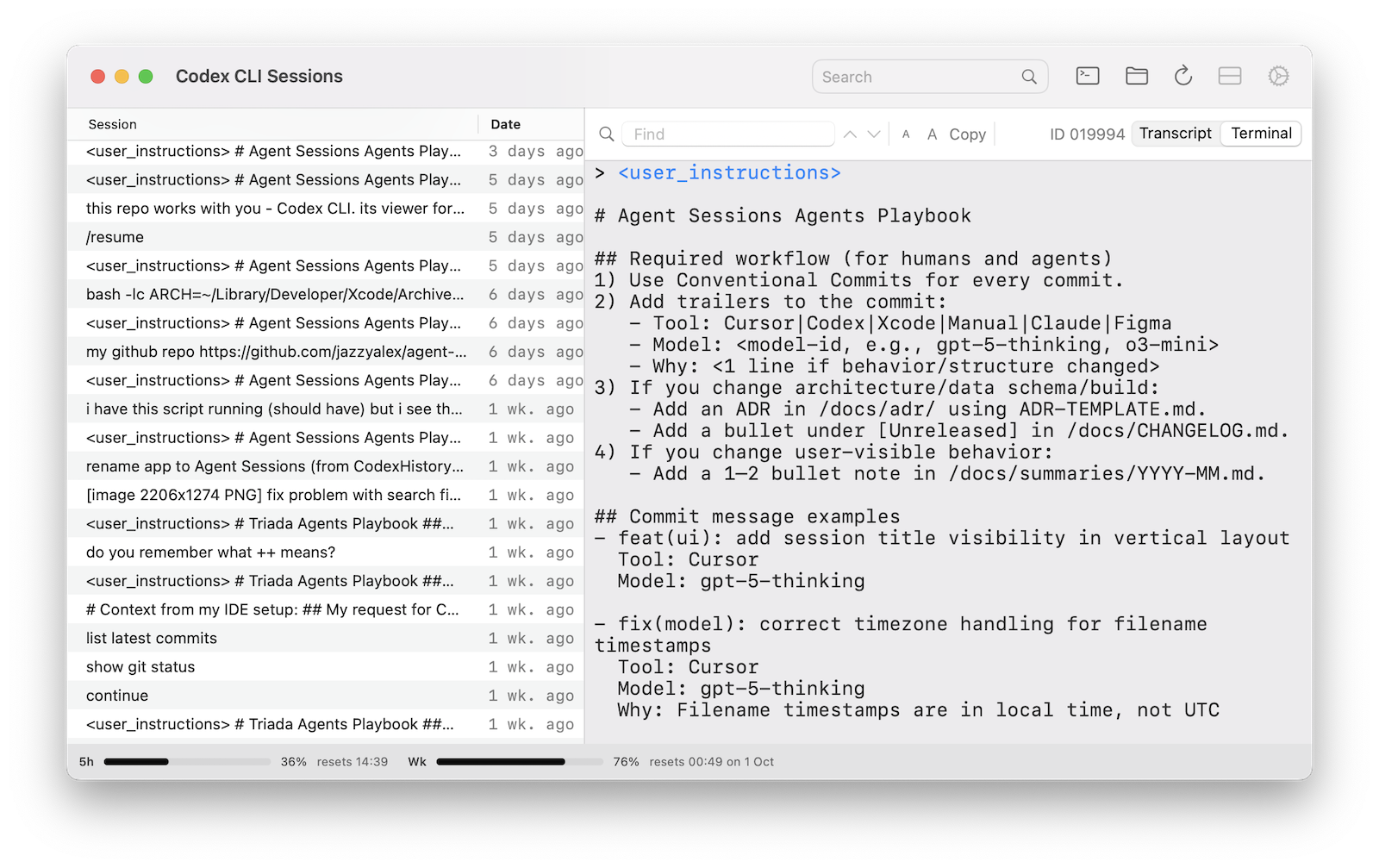Jump to previous find match arrow
This screenshot has width=1379, height=868.
850,134
